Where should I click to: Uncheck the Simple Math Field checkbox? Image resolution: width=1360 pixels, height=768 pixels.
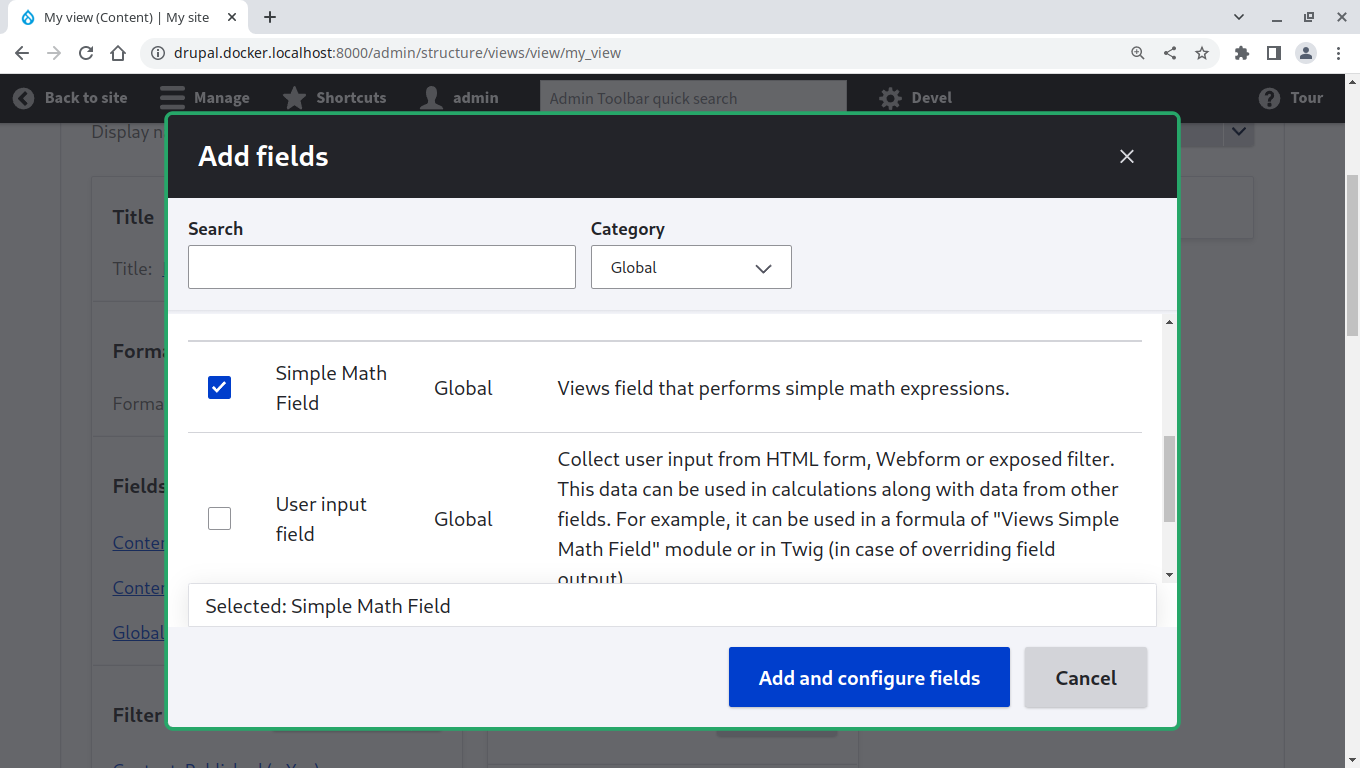click(220, 387)
